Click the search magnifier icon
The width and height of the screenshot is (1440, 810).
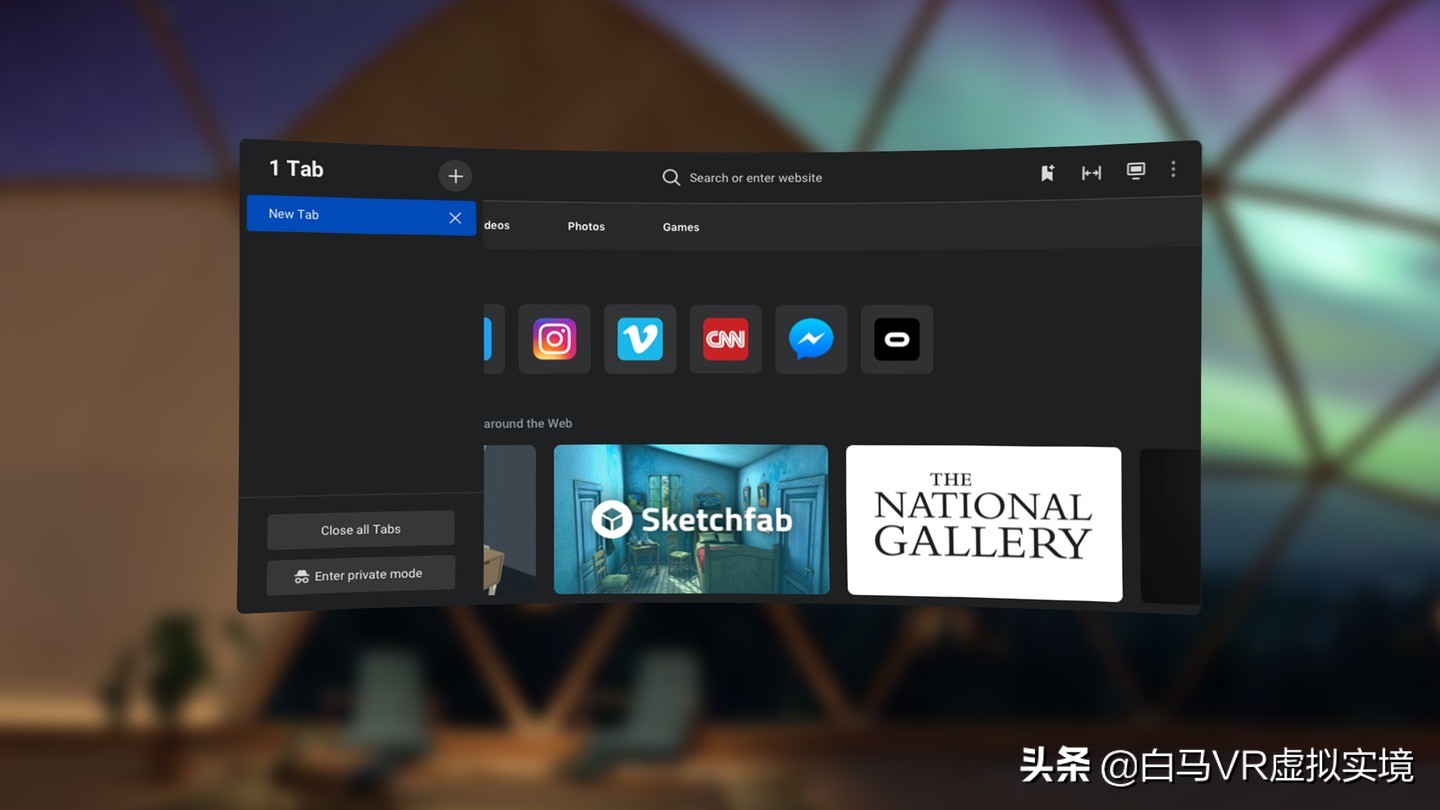670,177
